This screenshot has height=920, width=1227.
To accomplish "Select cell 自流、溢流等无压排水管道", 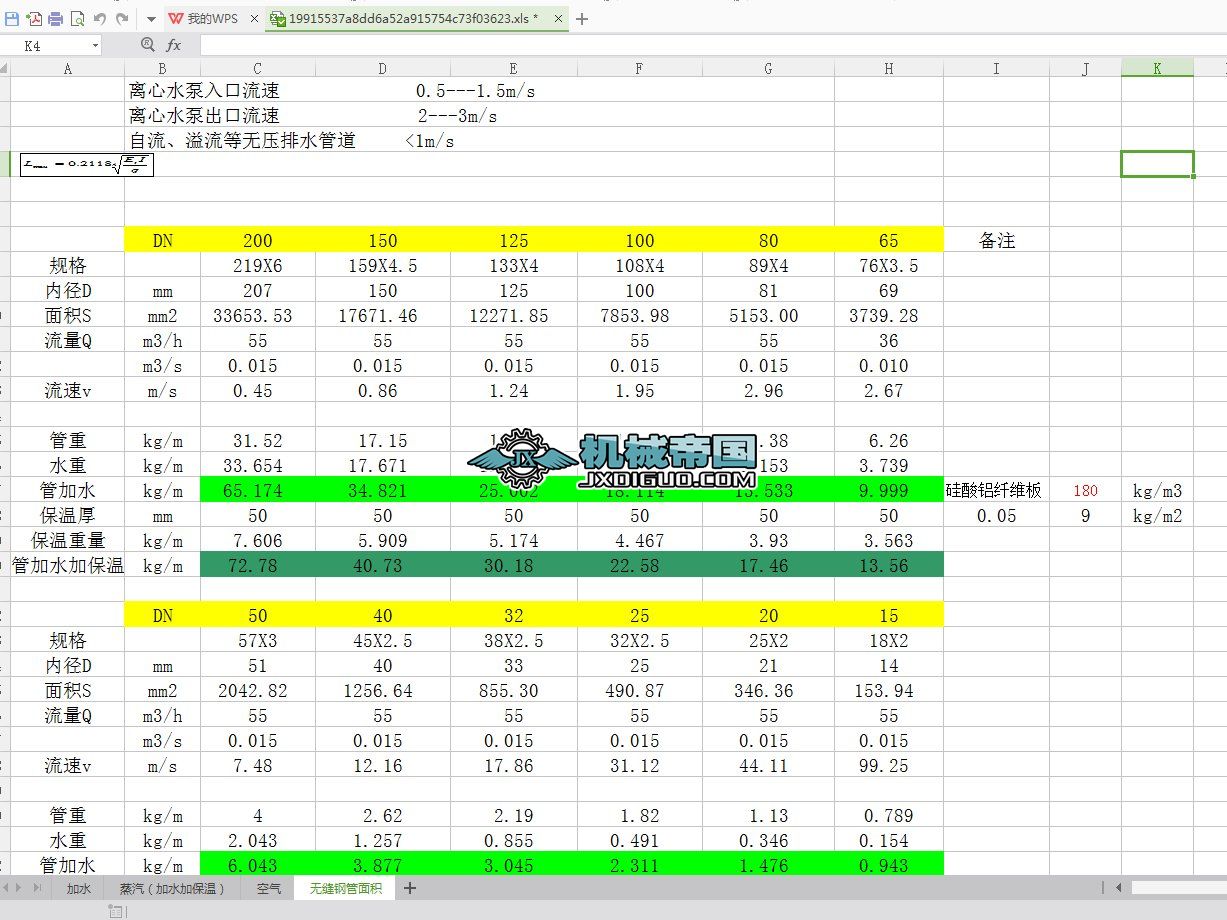I will pos(242,140).
